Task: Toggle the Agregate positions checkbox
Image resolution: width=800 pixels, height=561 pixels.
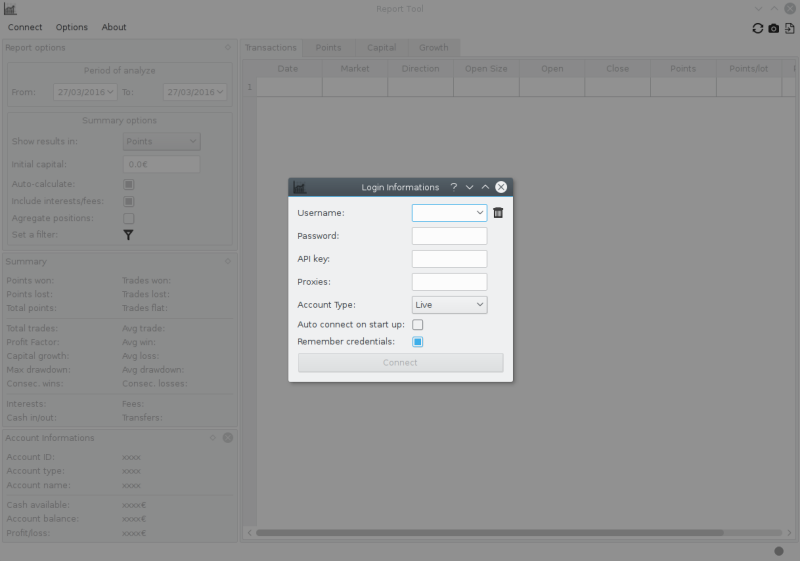Action: (128, 218)
